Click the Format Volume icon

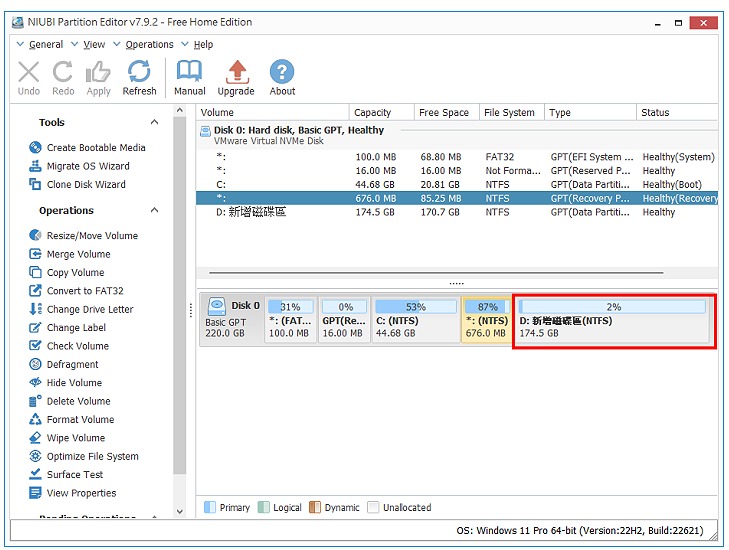(x=35, y=419)
